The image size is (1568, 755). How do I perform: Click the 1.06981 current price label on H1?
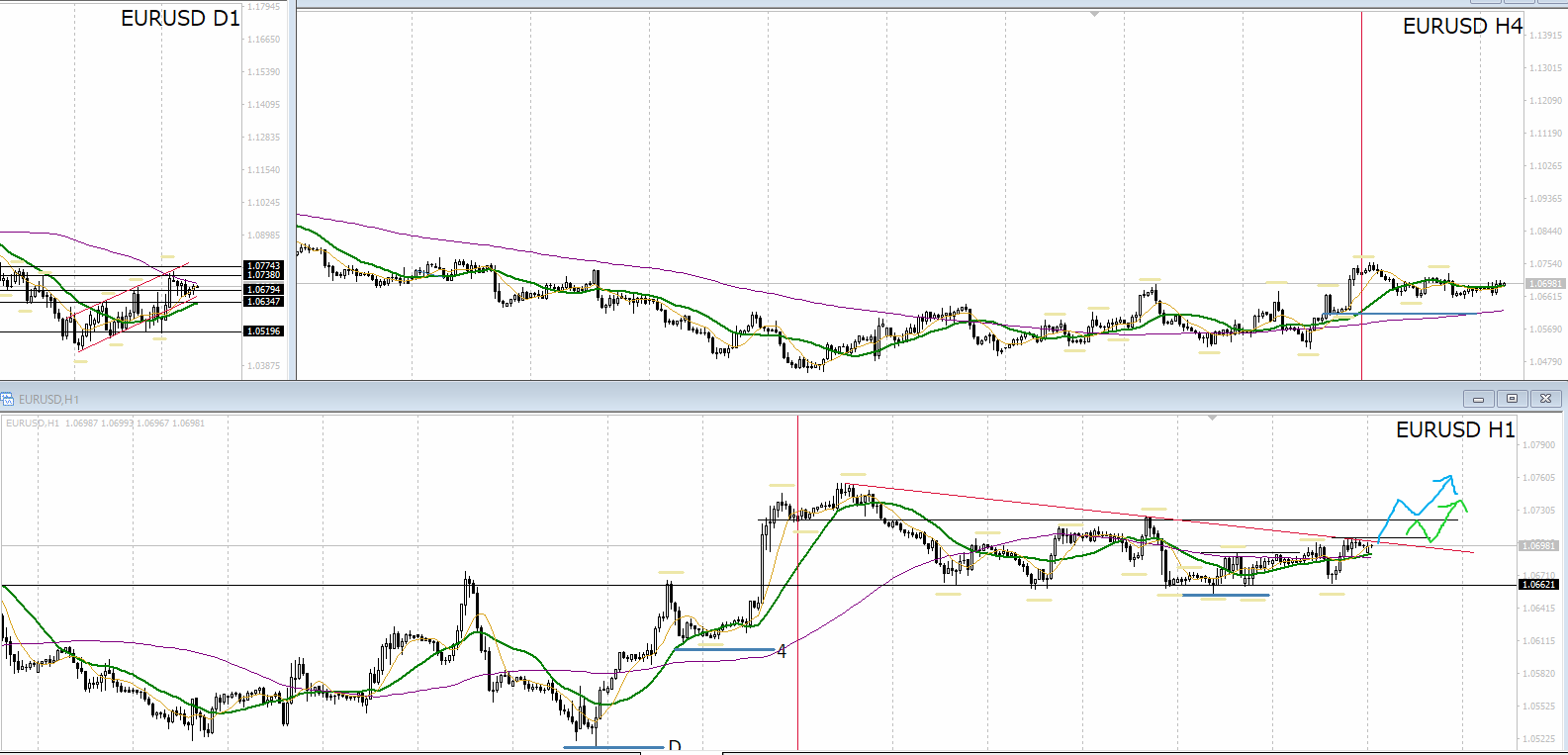tap(1538, 546)
